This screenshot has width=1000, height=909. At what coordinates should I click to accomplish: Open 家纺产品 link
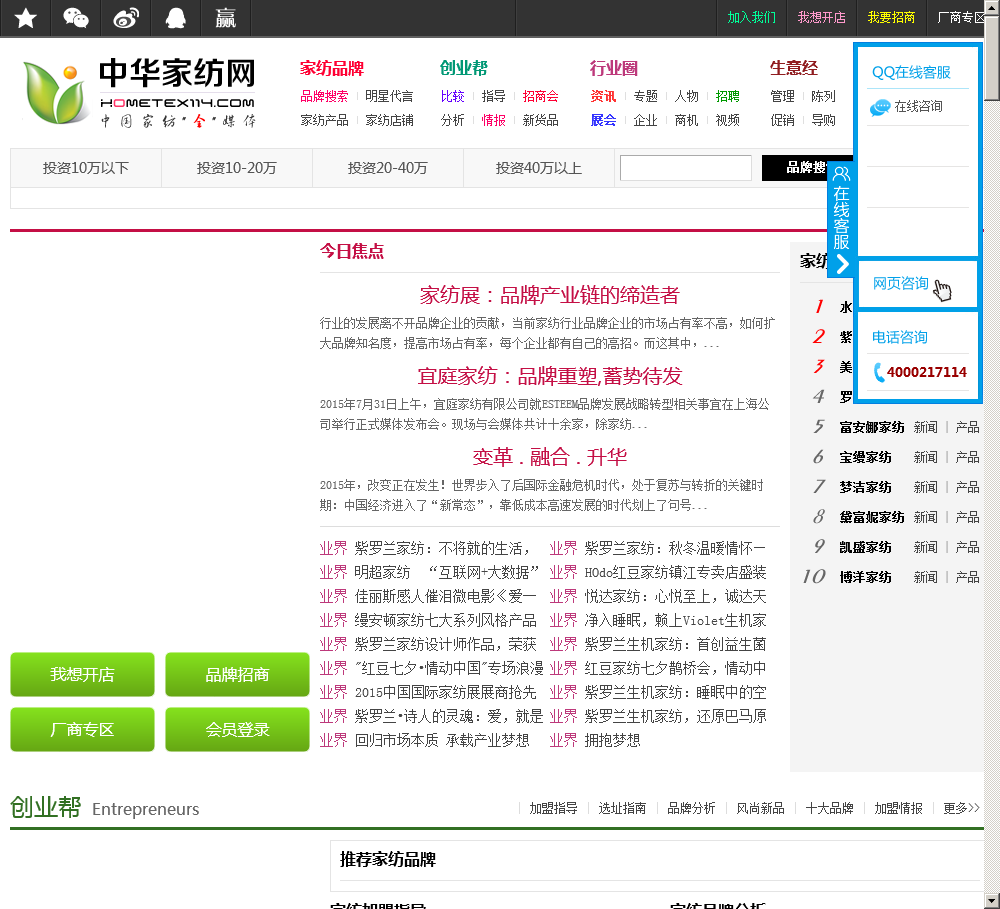[324, 121]
